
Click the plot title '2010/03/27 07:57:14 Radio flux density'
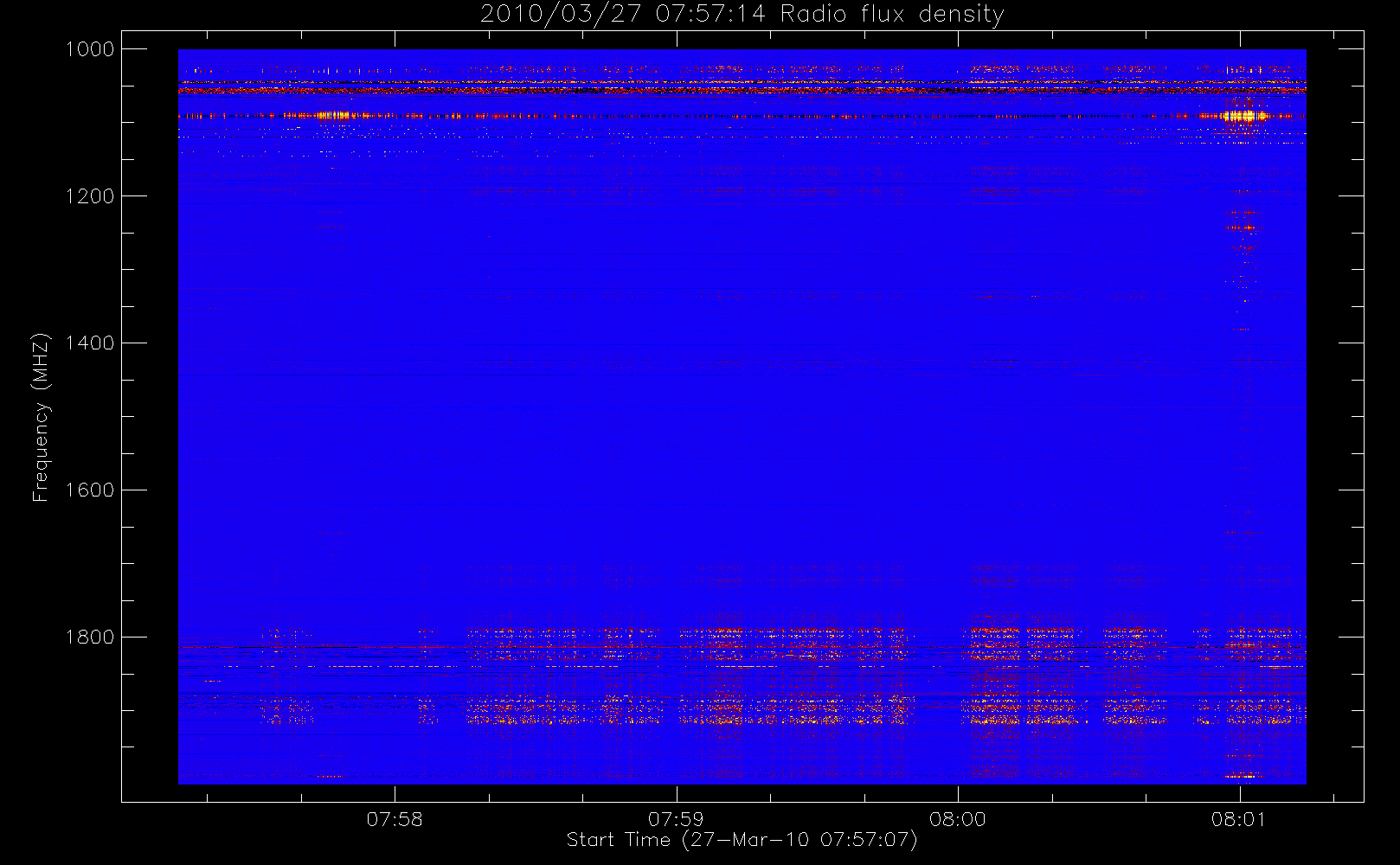(742, 15)
